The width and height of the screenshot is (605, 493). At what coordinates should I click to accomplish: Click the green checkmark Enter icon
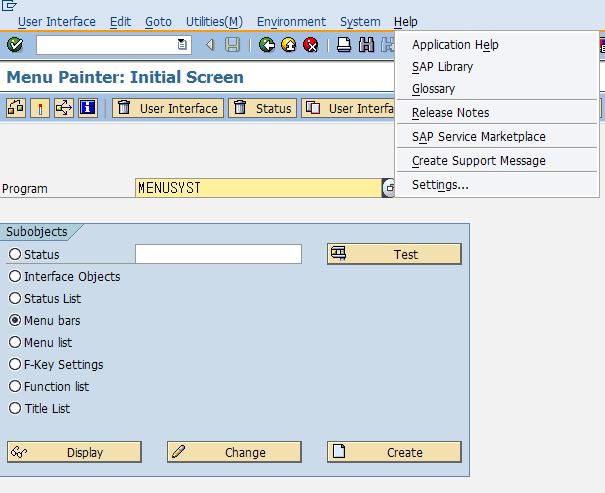click(x=15, y=45)
